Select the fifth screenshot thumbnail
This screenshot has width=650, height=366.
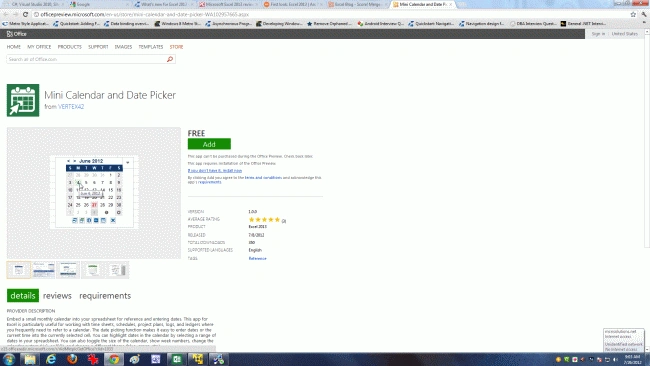(117, 270)
